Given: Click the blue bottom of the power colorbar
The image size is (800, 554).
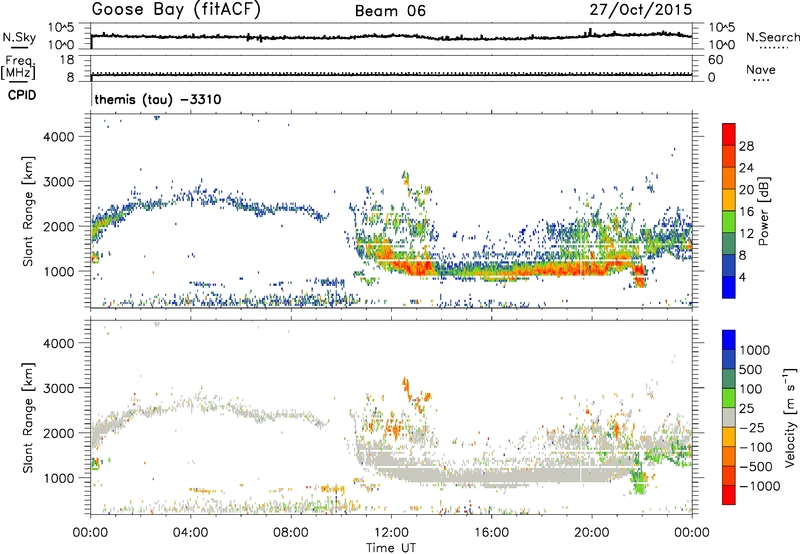Looking at the screenshot, I should pos(729,287).
